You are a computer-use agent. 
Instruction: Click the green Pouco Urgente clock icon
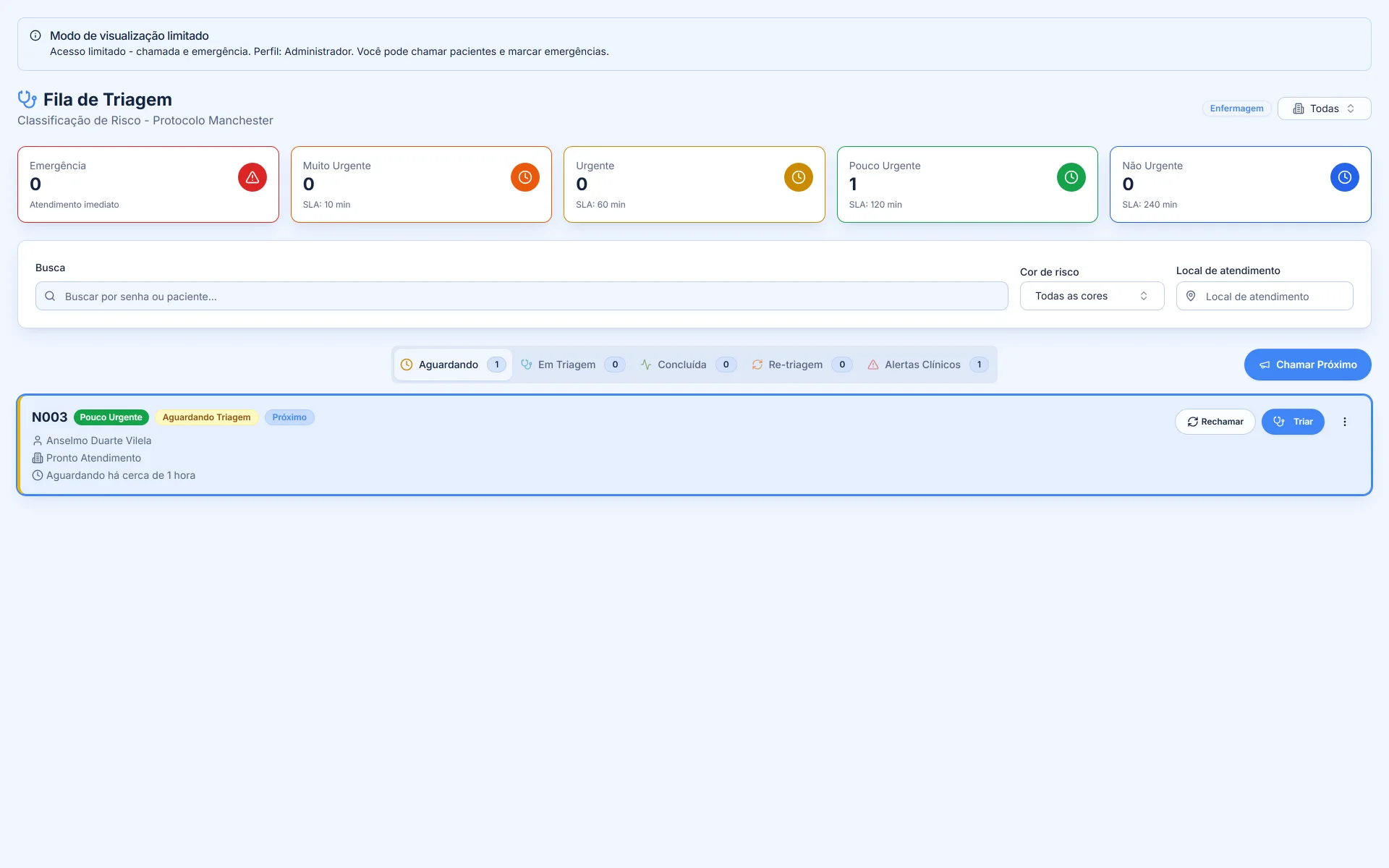tap(1071, 177)
